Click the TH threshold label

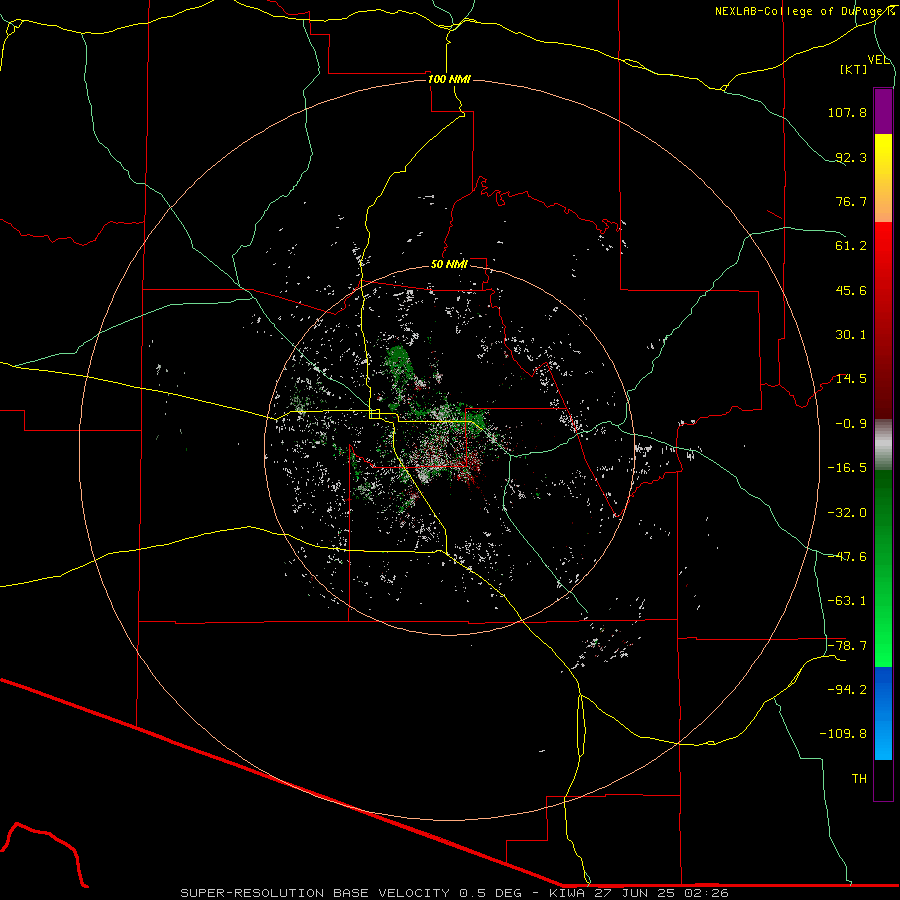[859, 779]
